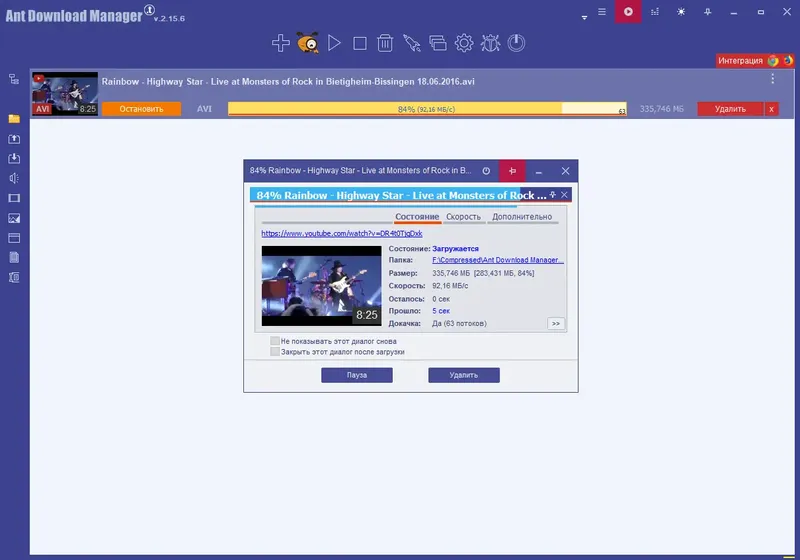The height and width of the screenshot is (560, 800).
Task: Toggle the red pin button in the download dialog
Action: 512,171
